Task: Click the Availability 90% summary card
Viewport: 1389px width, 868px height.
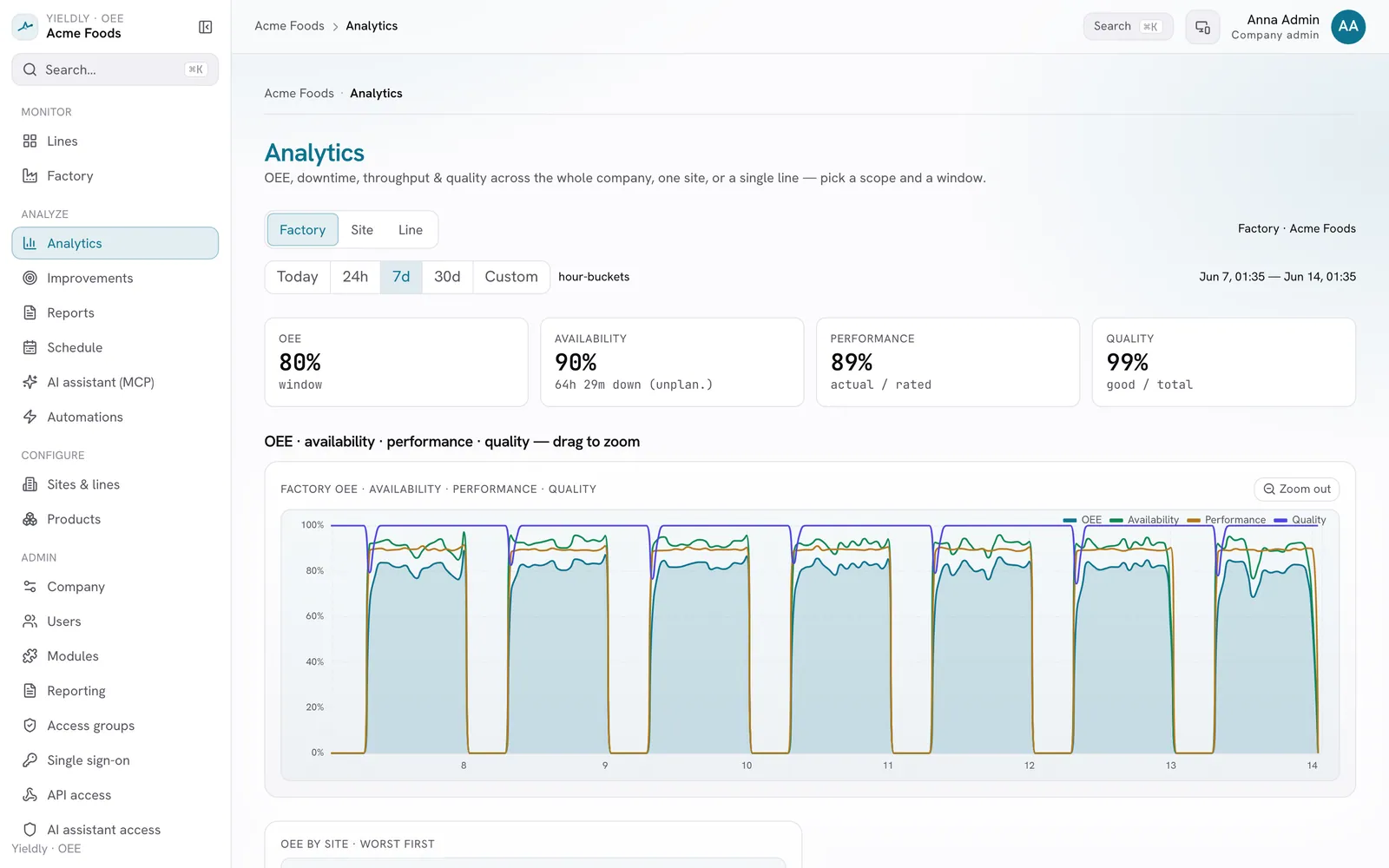Action: tap(672, 362)
